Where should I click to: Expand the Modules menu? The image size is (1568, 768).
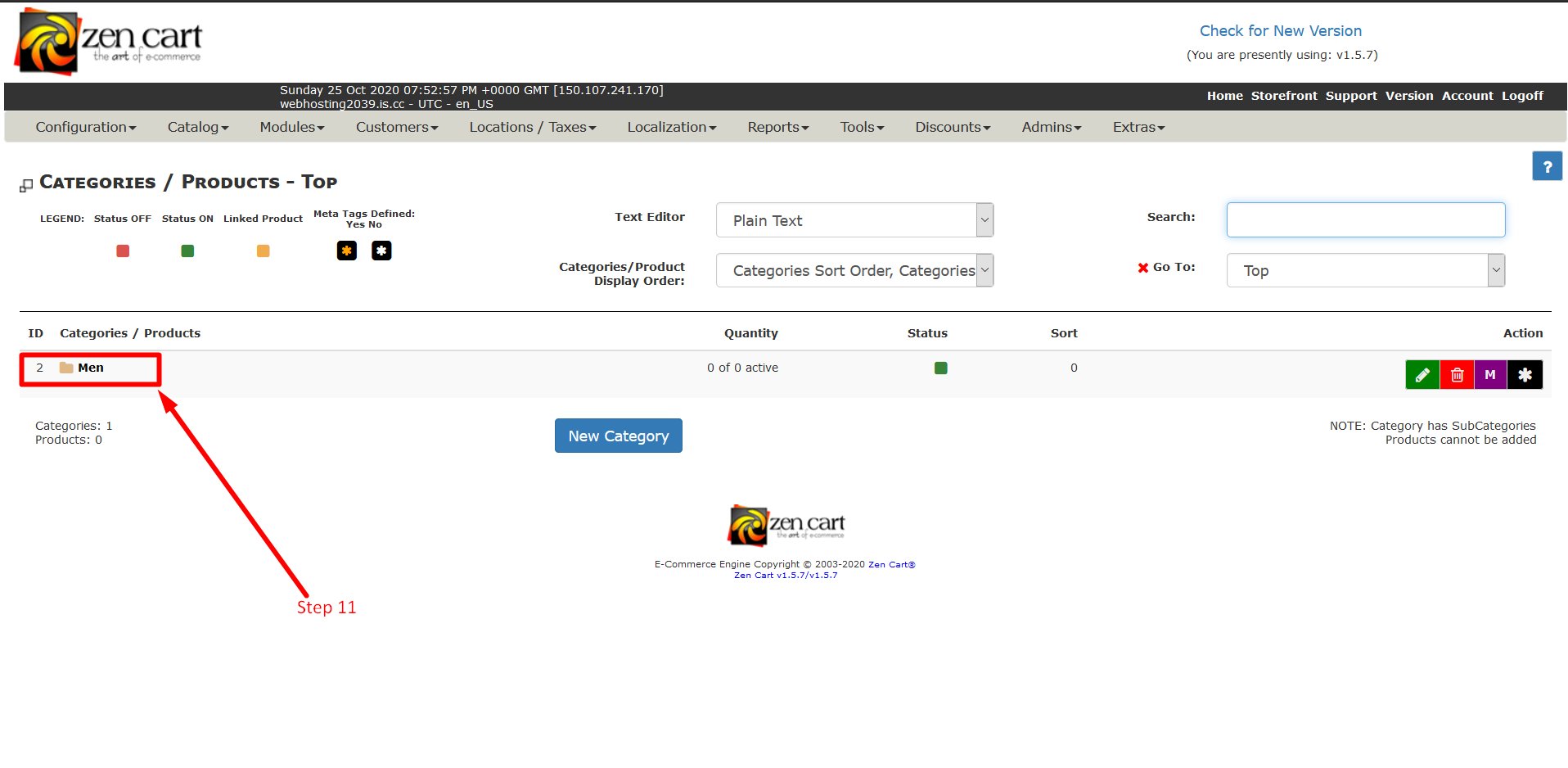pos(292,127)
